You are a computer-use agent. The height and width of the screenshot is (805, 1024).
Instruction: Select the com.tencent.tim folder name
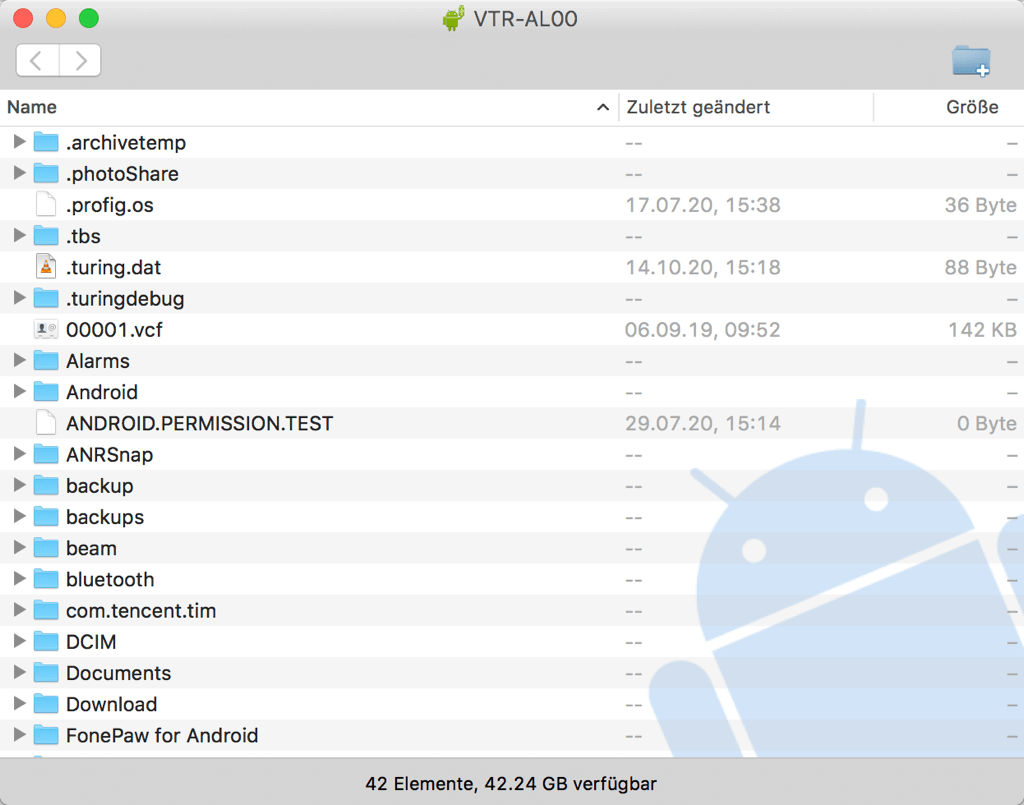pyautogui.click(x=141, y=610)
